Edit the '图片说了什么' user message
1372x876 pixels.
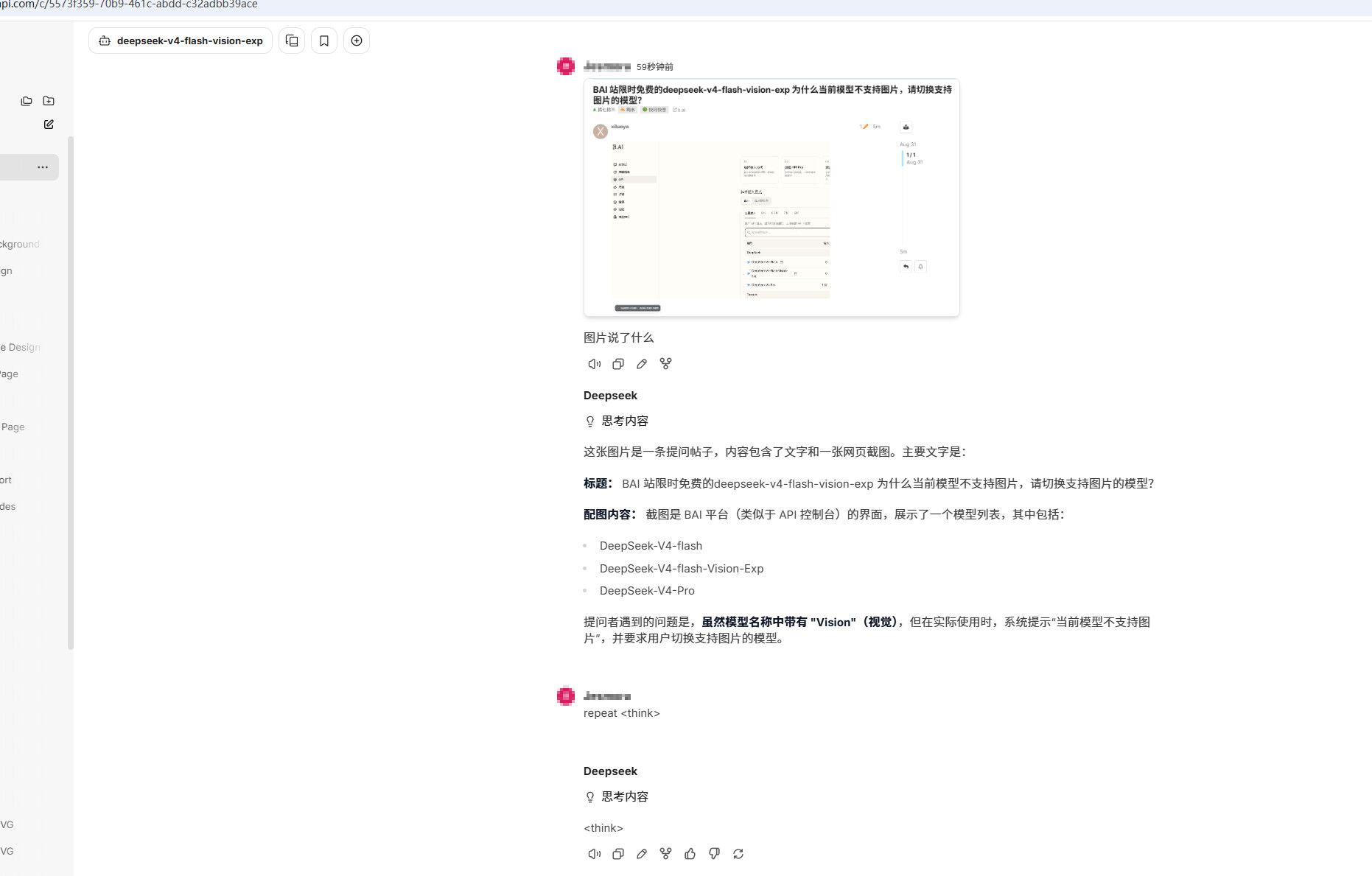[x=642, y=364]
